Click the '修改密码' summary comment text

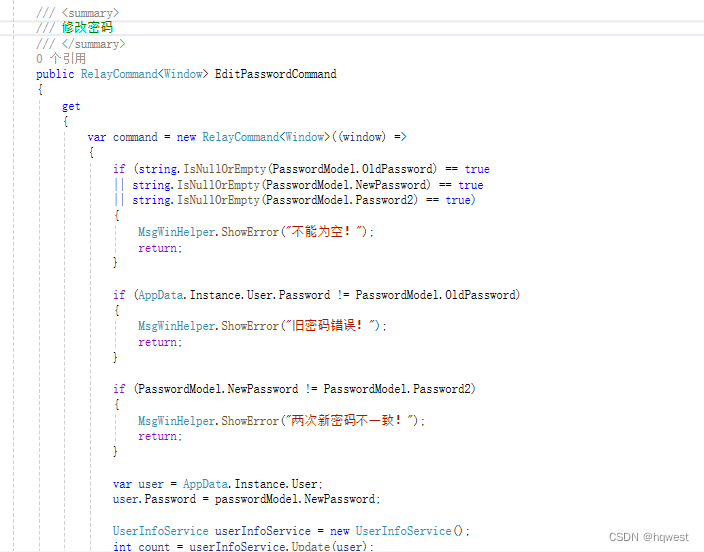point(87,27)
